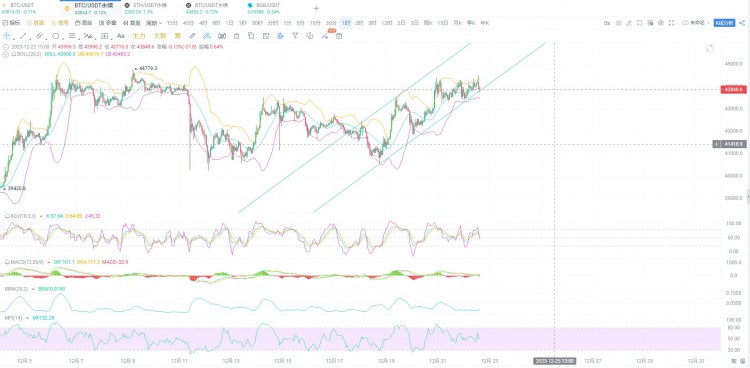This screenshot has width=750, height=368.
Task: Click the 信号 signal button
Action: click(x=60, y=23)
